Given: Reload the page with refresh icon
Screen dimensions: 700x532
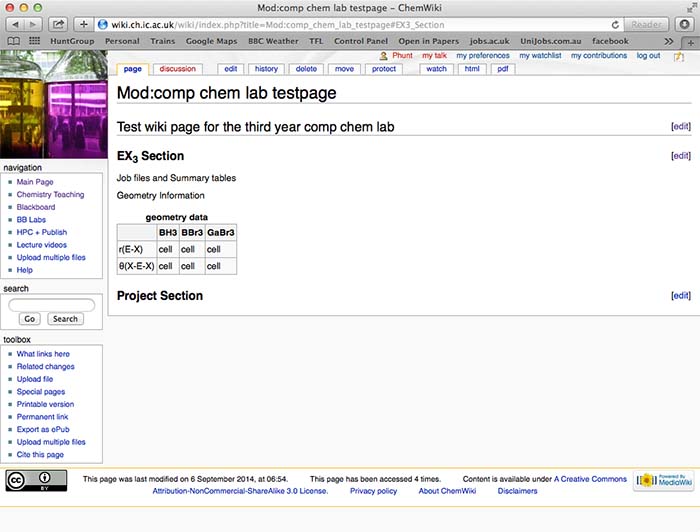Looking at the screenshot, I should pyautogui.click(x=615, y=25).
